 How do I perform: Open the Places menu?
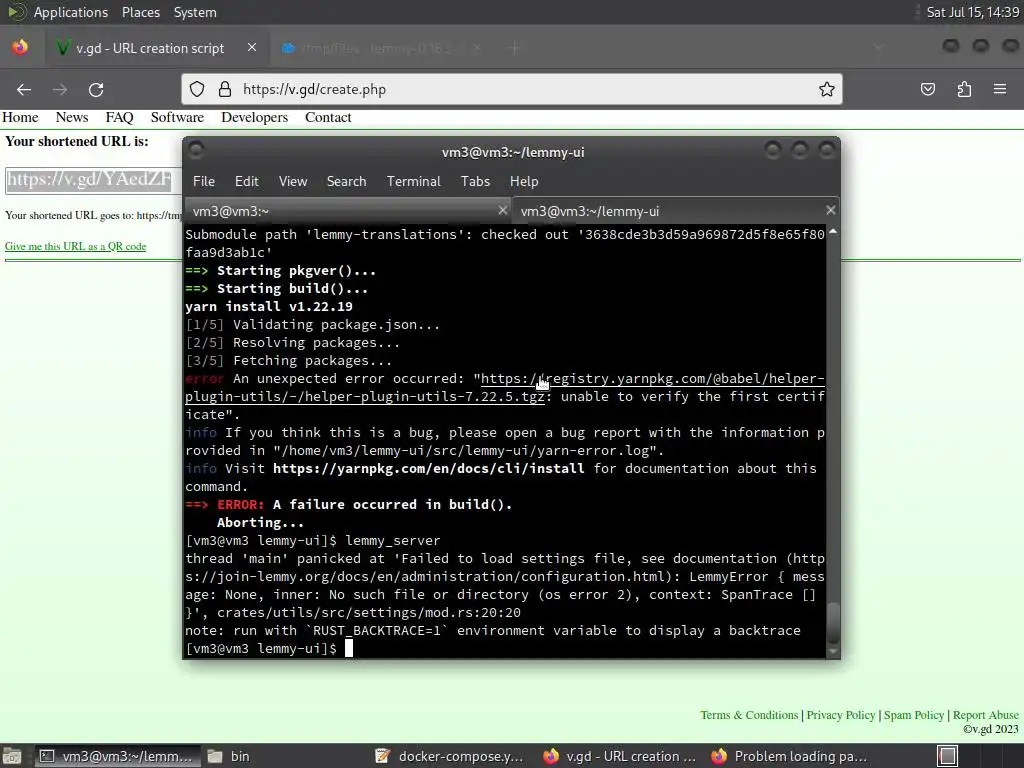(x=140, y=12)
